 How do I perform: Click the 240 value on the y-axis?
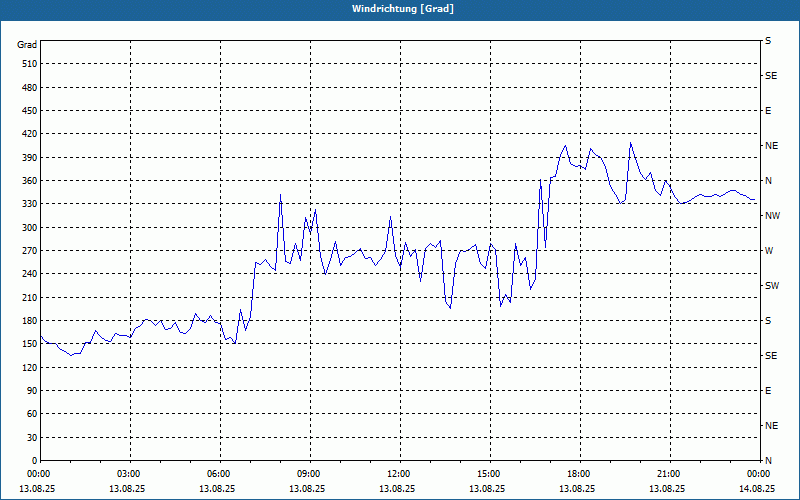(30, 274)
